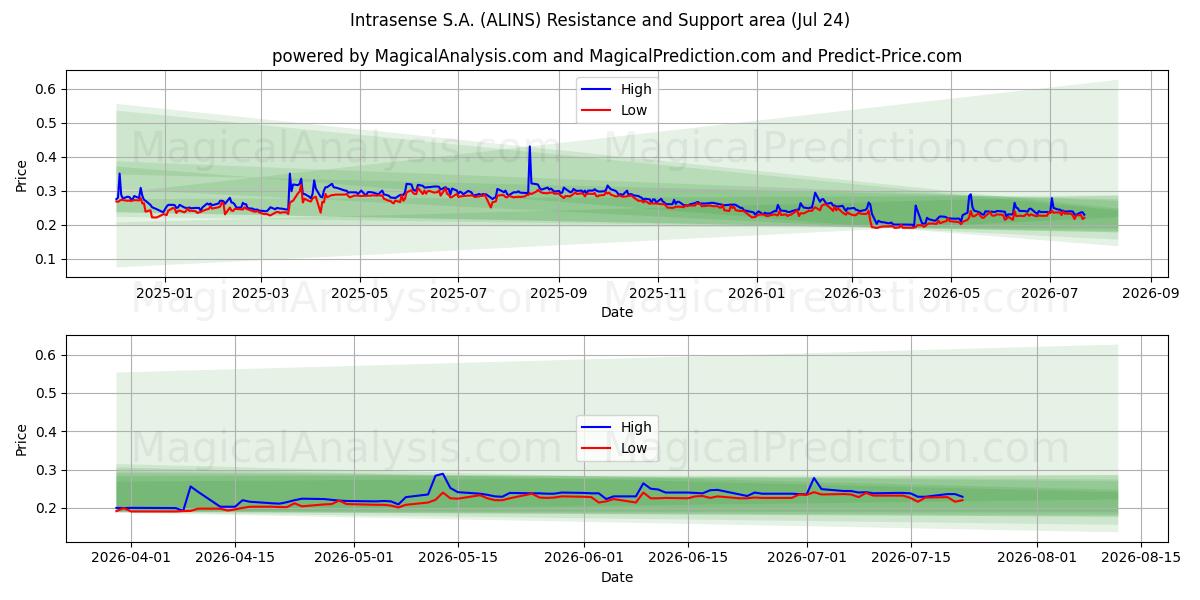The height and width of the screenshot is (600, 1200).
Task: Click the '2025-07' x-axis label in top chart
Action: point(459,293)
